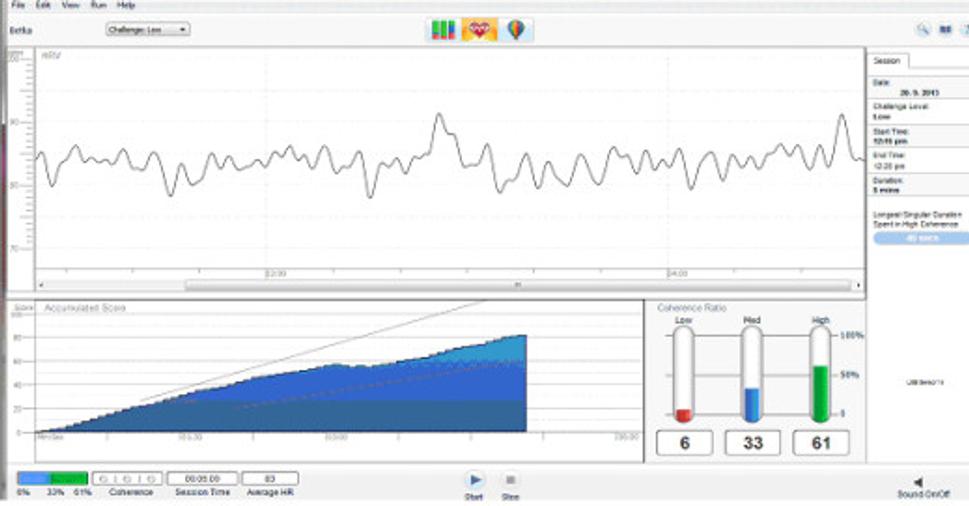Click the Accumulated Score label
This screenshot has width=969, height=506.
pyautogui.click(x=85, y=308)
